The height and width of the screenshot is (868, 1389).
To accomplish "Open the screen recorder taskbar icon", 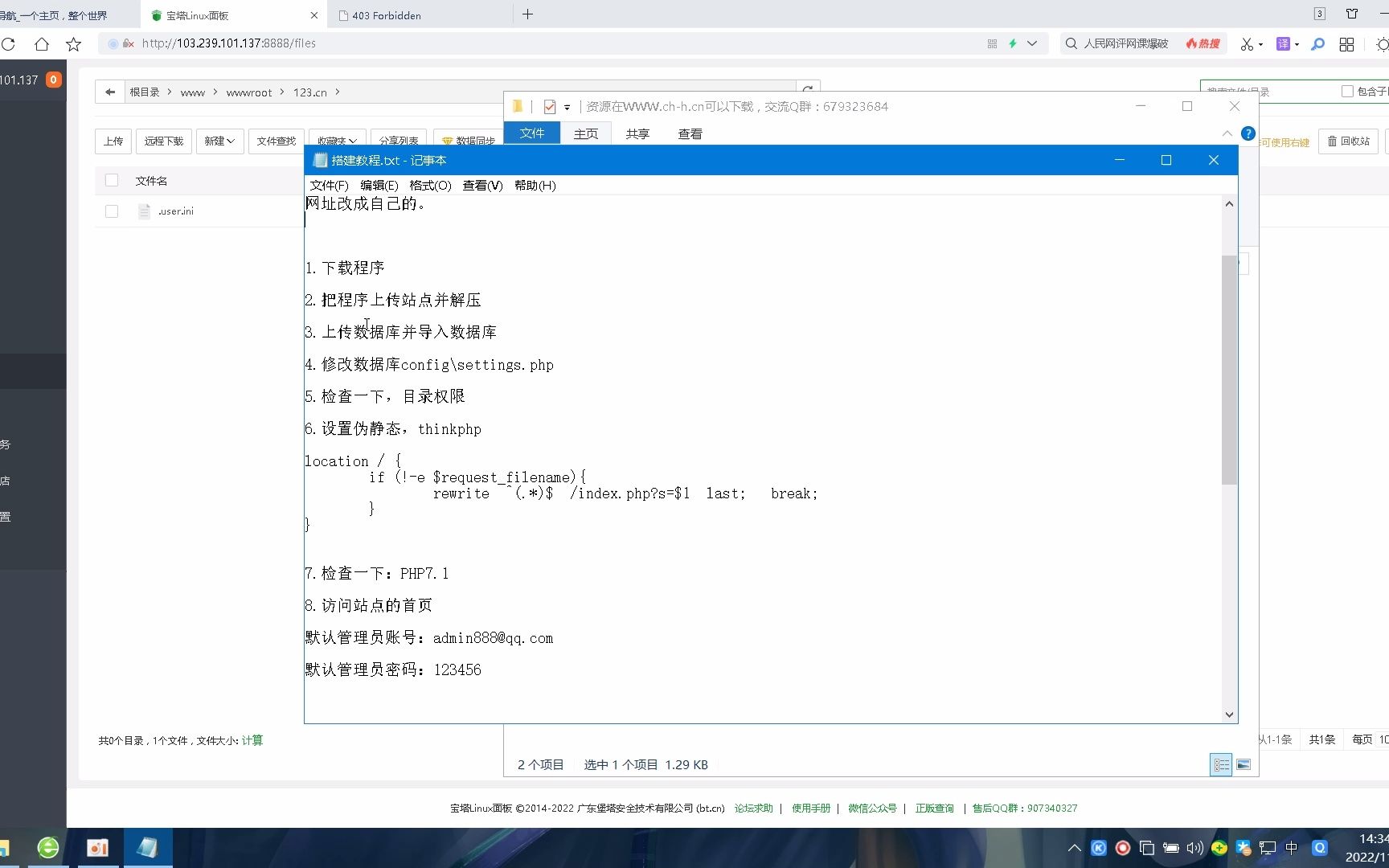I will [98, 848].
